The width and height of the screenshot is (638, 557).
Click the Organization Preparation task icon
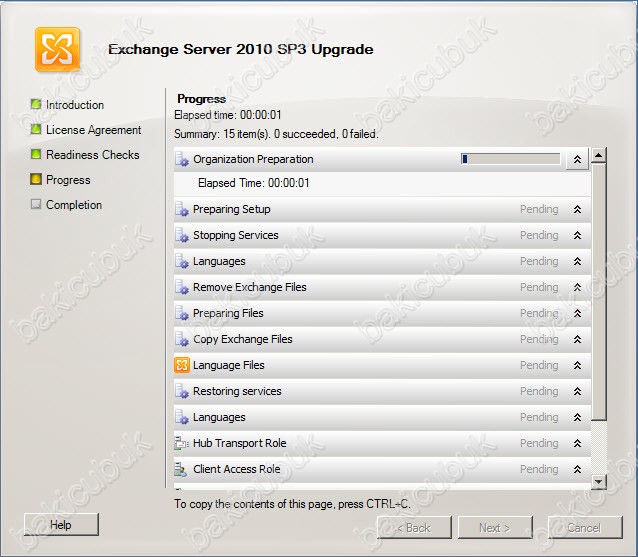(182, 159)
